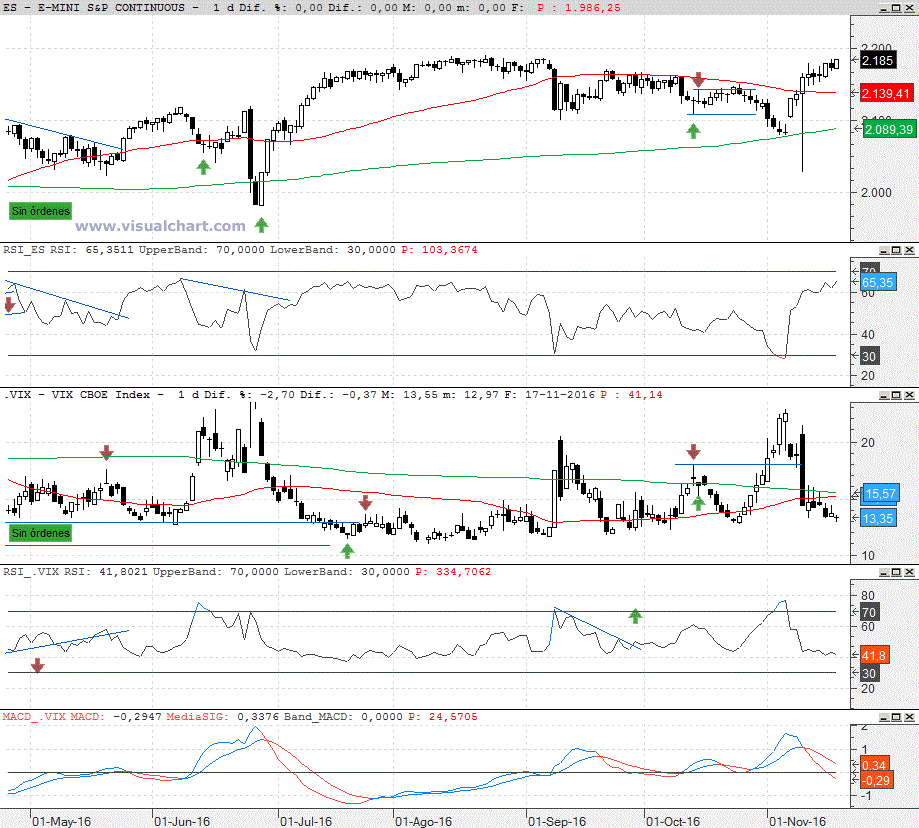Close the MACD_.VIX indicator panel
Viewport: 919px width, 828px height.
click(909, 717)
